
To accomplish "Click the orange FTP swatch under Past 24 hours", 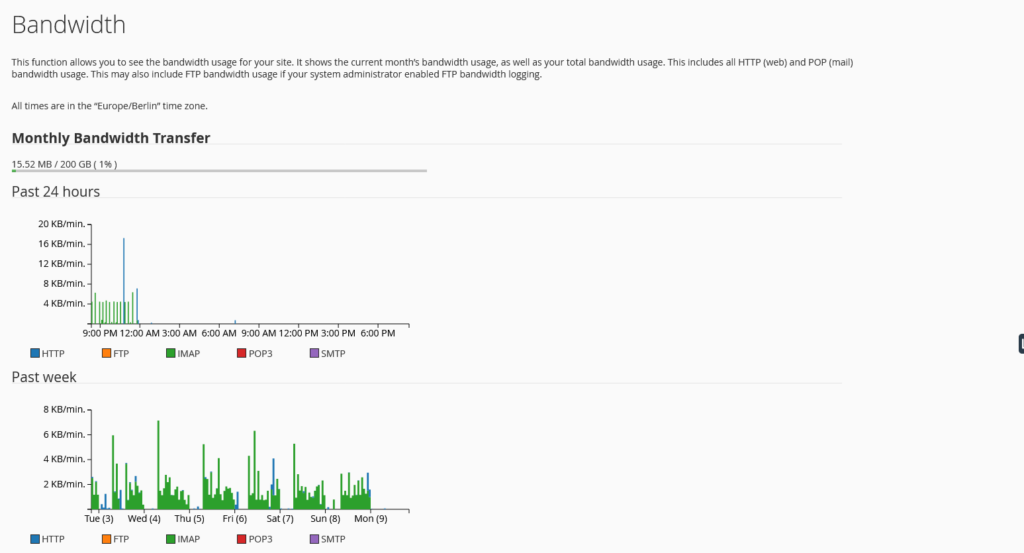I will point(105,353).
